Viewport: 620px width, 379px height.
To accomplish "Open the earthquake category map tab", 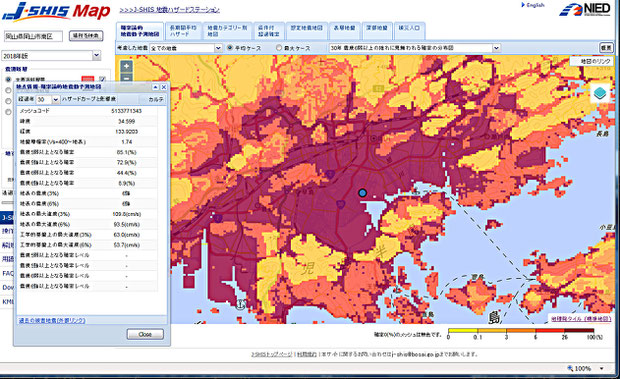I will 227,31.
